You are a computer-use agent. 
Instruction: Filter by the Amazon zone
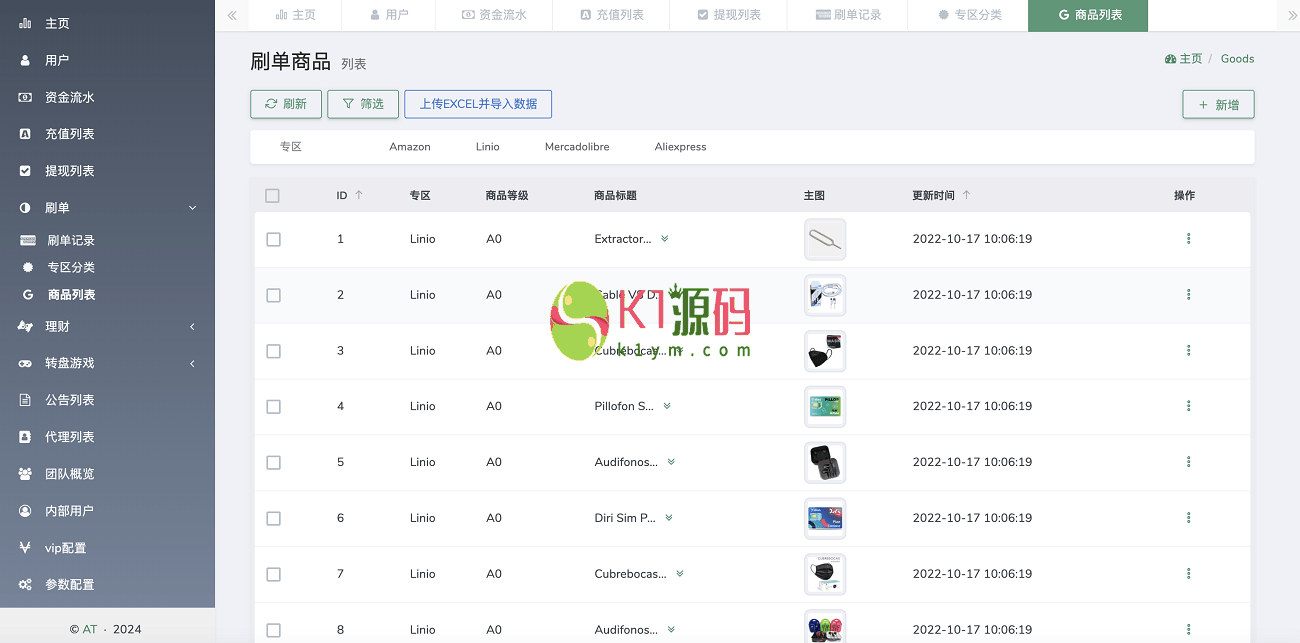pos(410,147)
